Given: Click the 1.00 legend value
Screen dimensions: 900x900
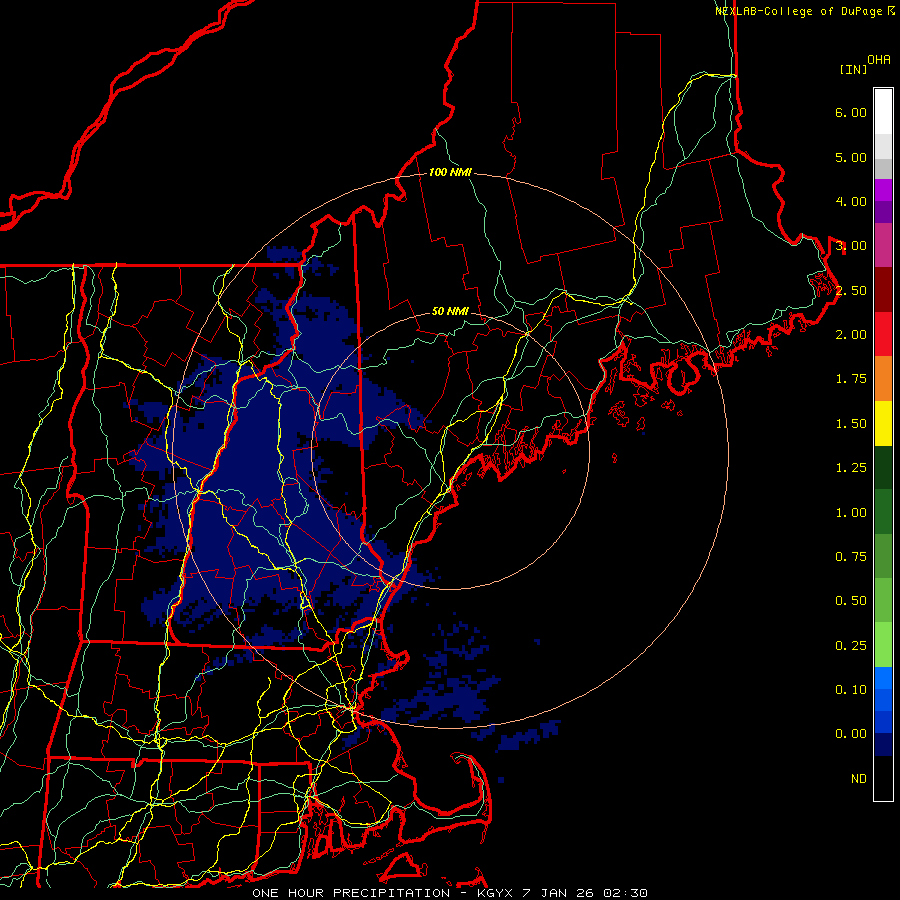Looking at the screenshot, I should tap(851, 513).
